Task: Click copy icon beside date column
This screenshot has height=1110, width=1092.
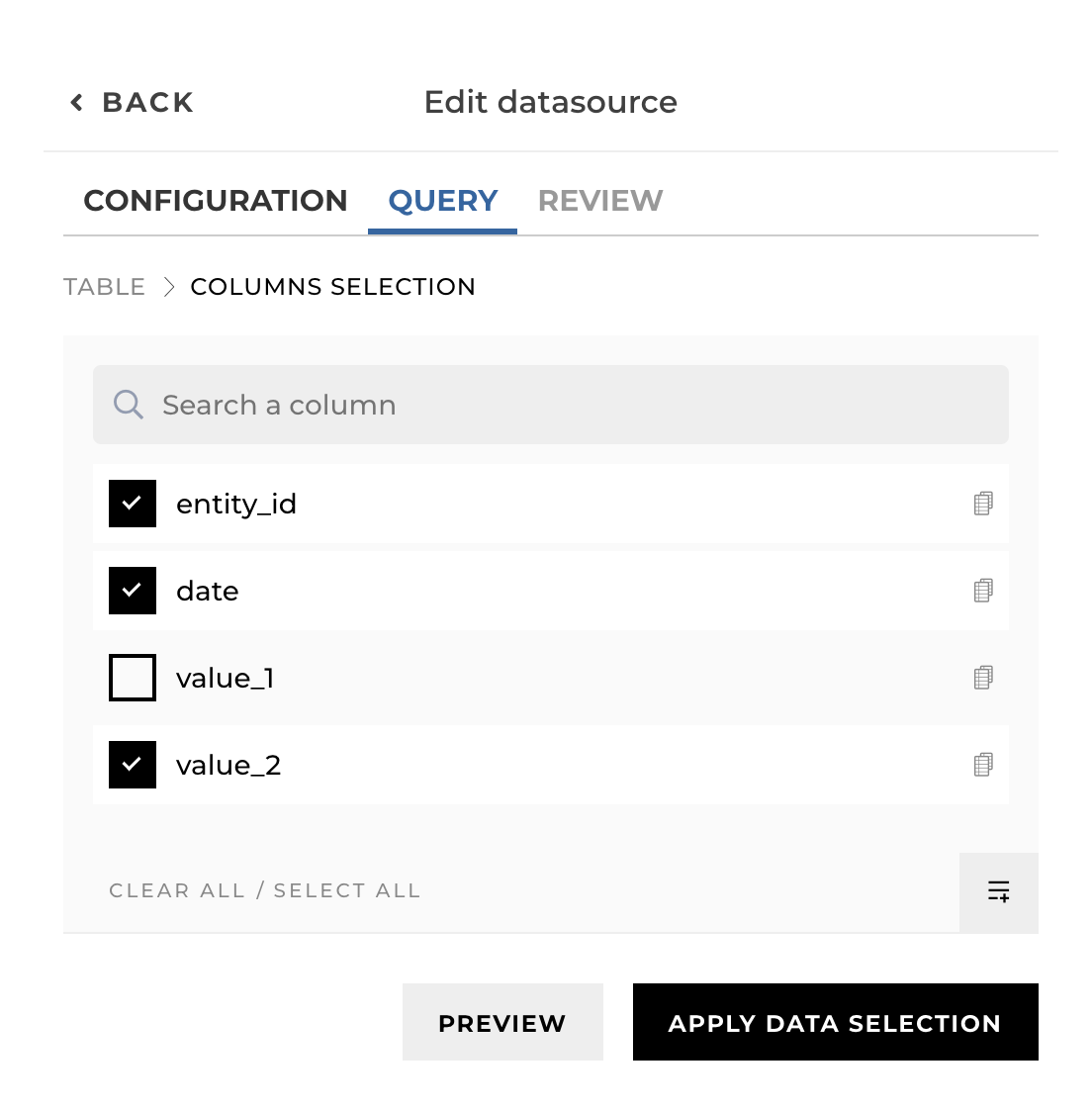Action: pos(983,591)
